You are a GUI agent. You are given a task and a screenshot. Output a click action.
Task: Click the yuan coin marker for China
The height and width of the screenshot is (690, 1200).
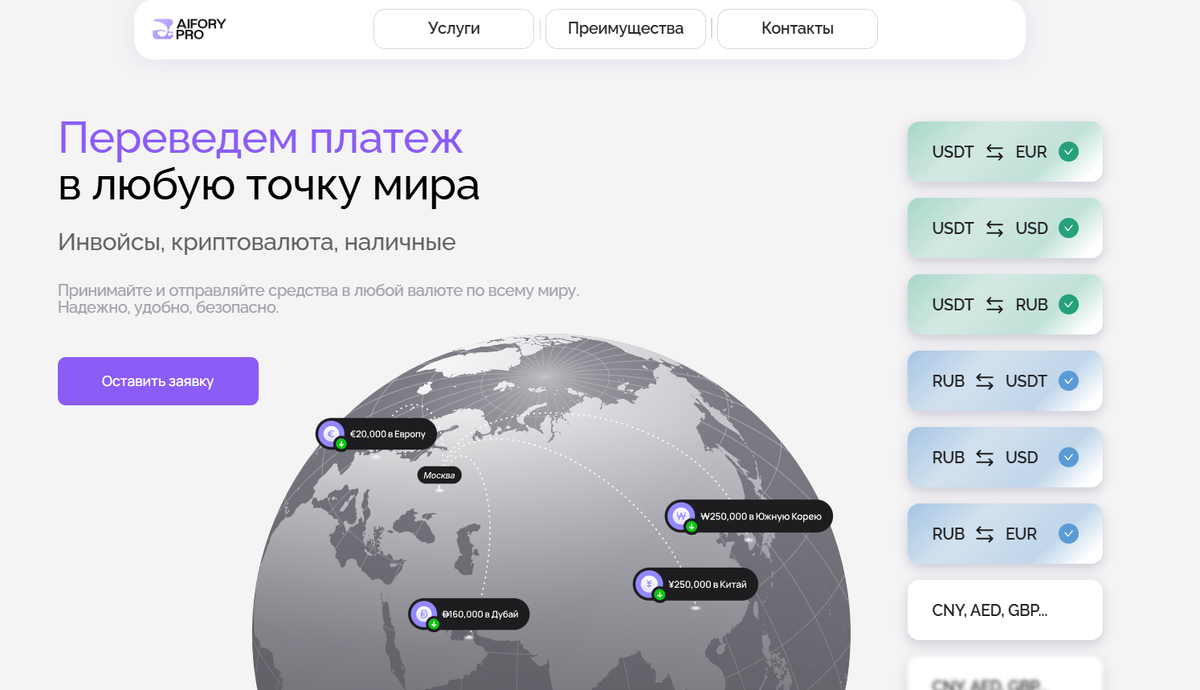point(650,583)
